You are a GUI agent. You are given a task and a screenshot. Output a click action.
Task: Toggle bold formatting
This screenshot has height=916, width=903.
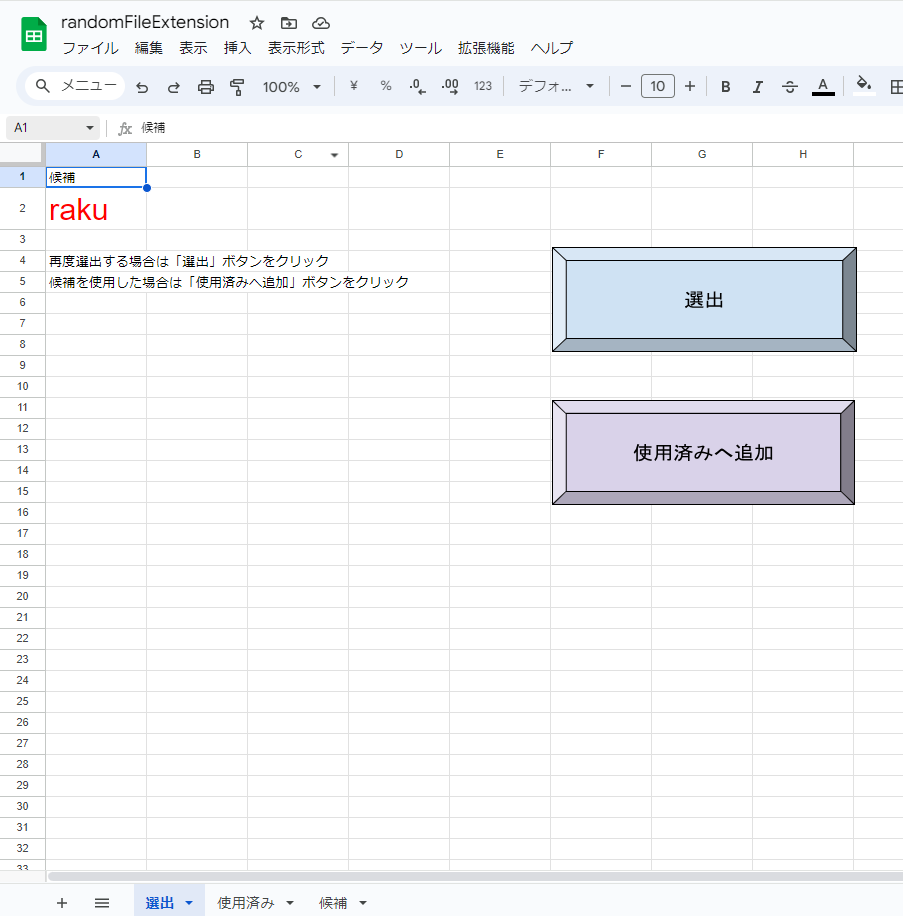725,86
